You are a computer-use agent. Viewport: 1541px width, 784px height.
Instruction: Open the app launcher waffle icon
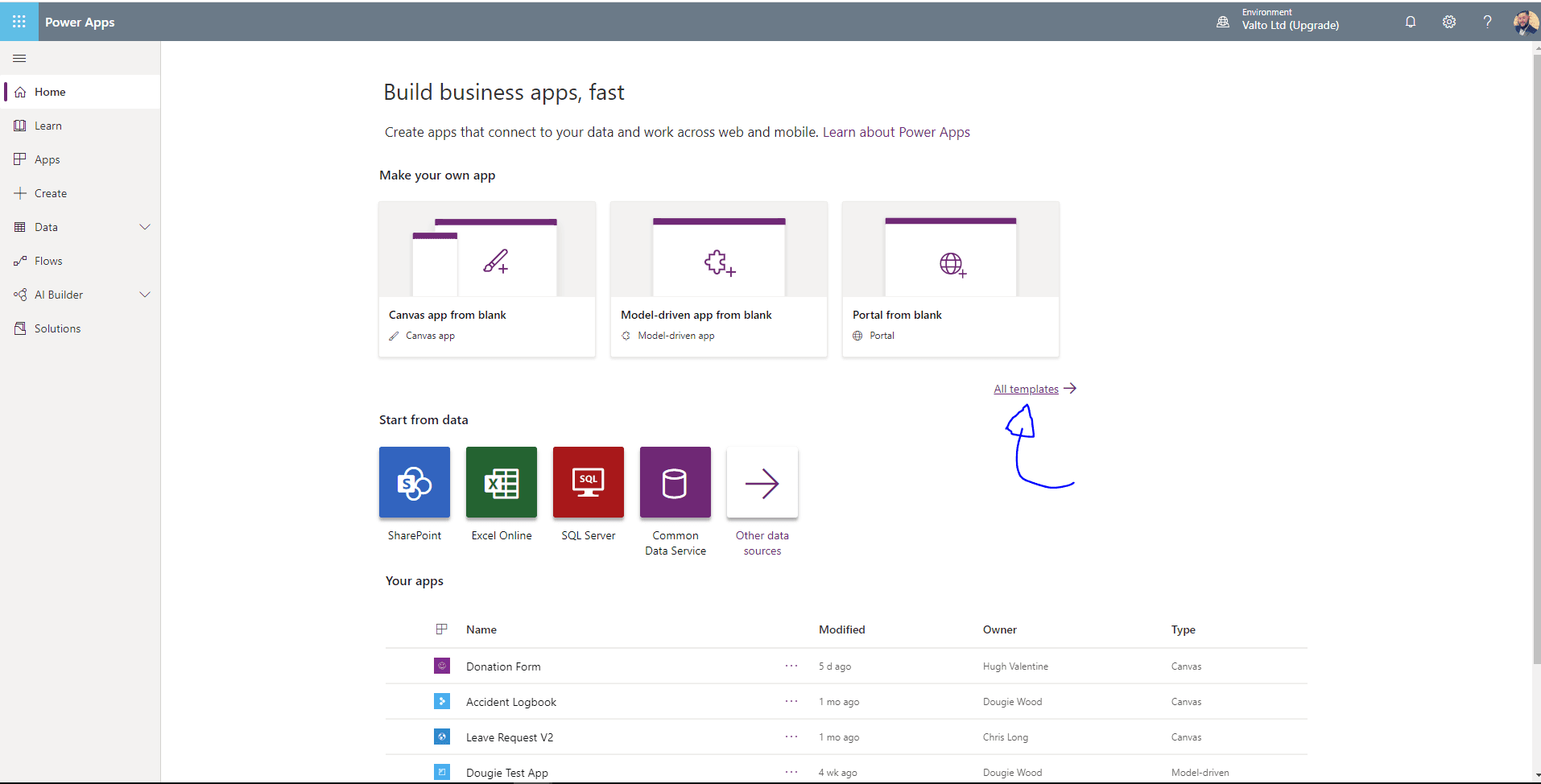[19, 22]
